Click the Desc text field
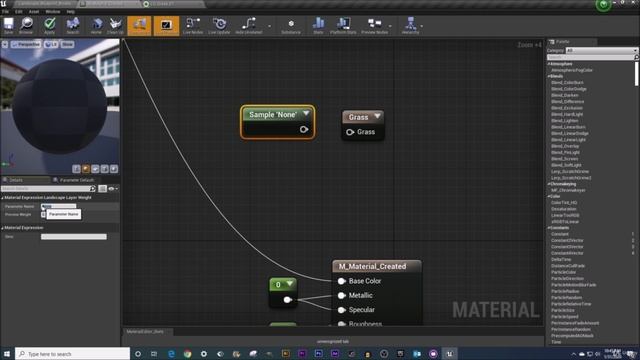This screenshot has width=640, height=360. click(x=74, y=237)
